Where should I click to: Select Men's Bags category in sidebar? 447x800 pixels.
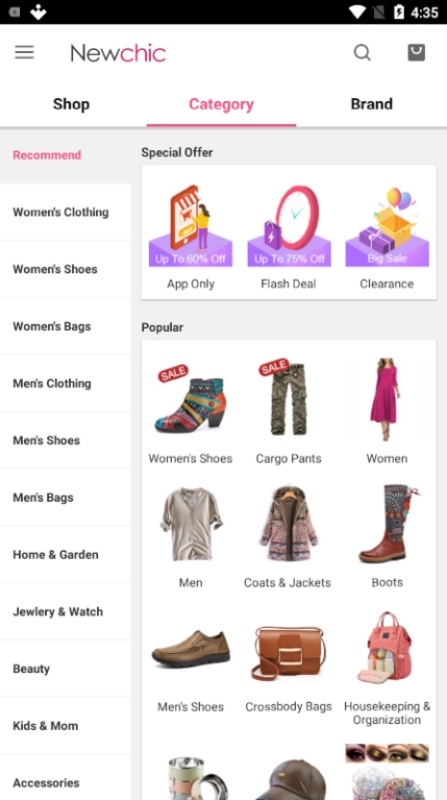tap(65, 497)
